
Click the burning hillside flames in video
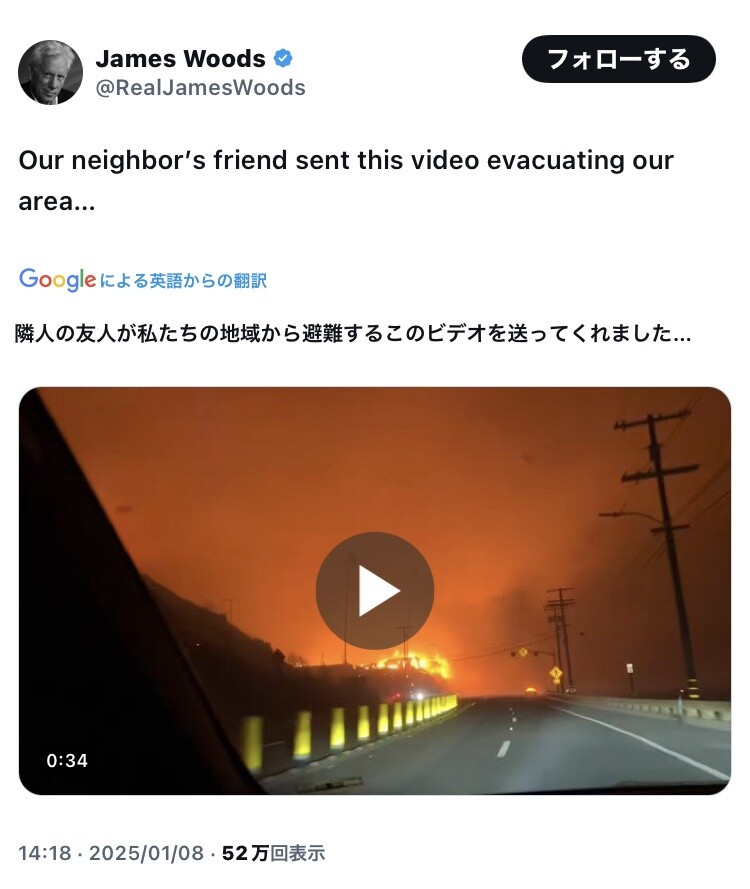pos(420,664)
